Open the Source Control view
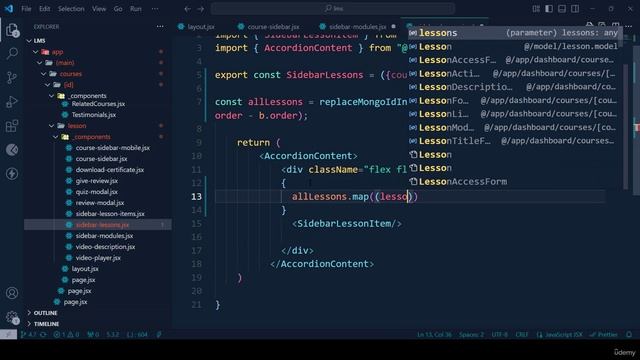Viewport: 640px width, 360px height. tap(12, 77)
